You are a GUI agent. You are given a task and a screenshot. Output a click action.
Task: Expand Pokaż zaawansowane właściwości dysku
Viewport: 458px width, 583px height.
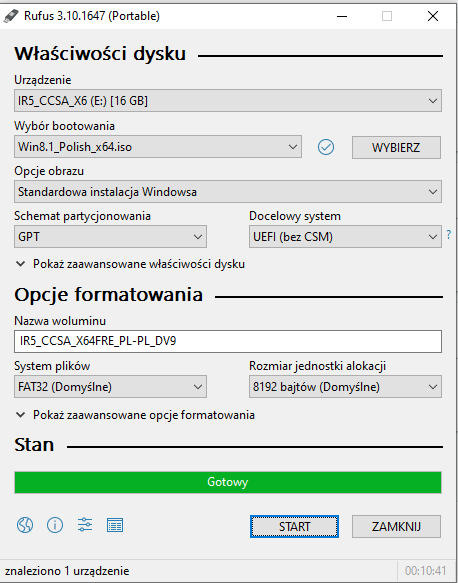(x=130, y=264)
